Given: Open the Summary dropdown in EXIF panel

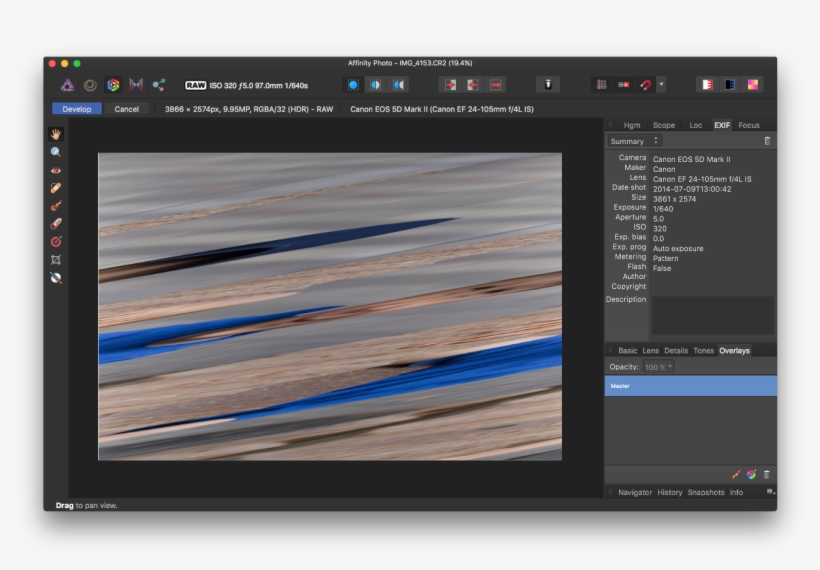Looking at the screenshot, I should [634, 141].
